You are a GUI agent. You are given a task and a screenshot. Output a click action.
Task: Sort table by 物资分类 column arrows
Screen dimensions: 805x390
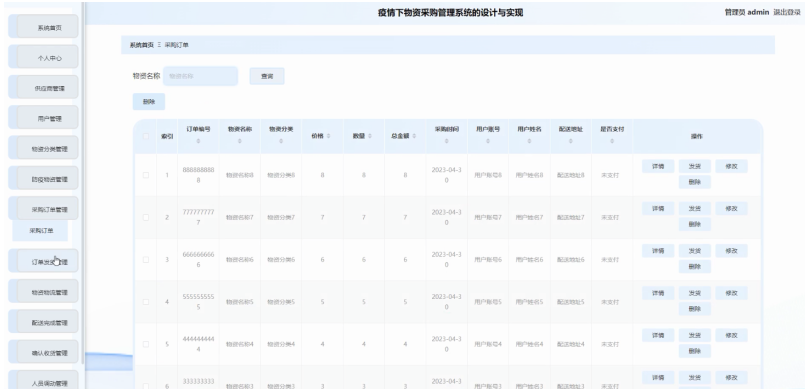[281, 141]
